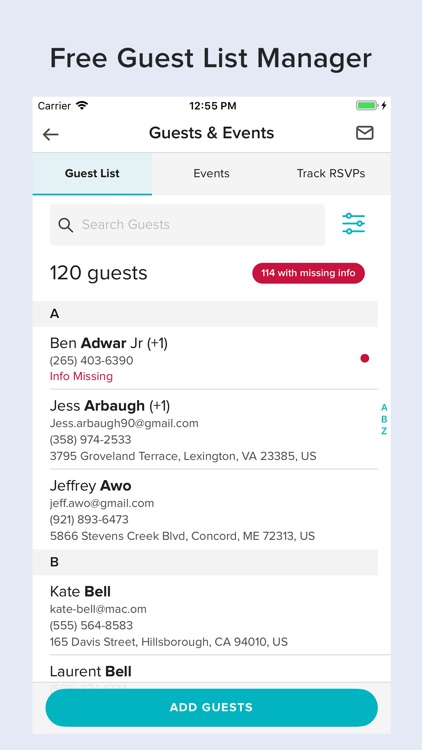The image size is (422, 750).
Task: Open Jeffrey Awo guest entry
Action: click(205, 509)
